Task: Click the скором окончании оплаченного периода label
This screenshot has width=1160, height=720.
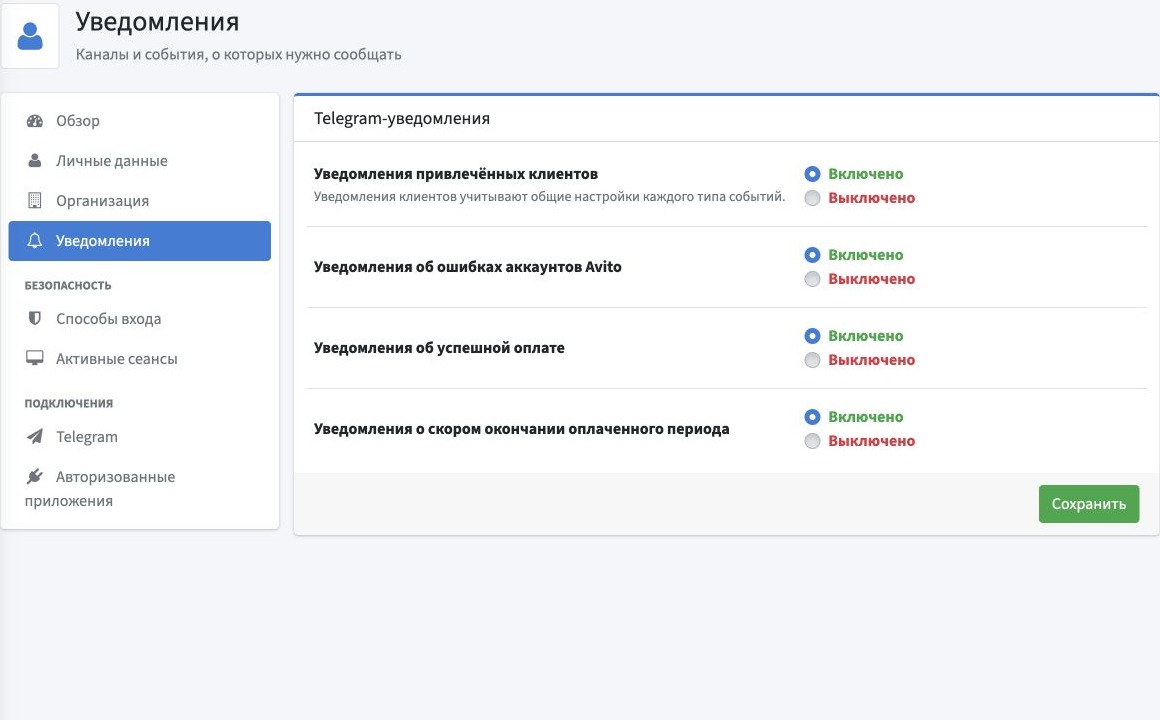Action: (x=522, y=429)
